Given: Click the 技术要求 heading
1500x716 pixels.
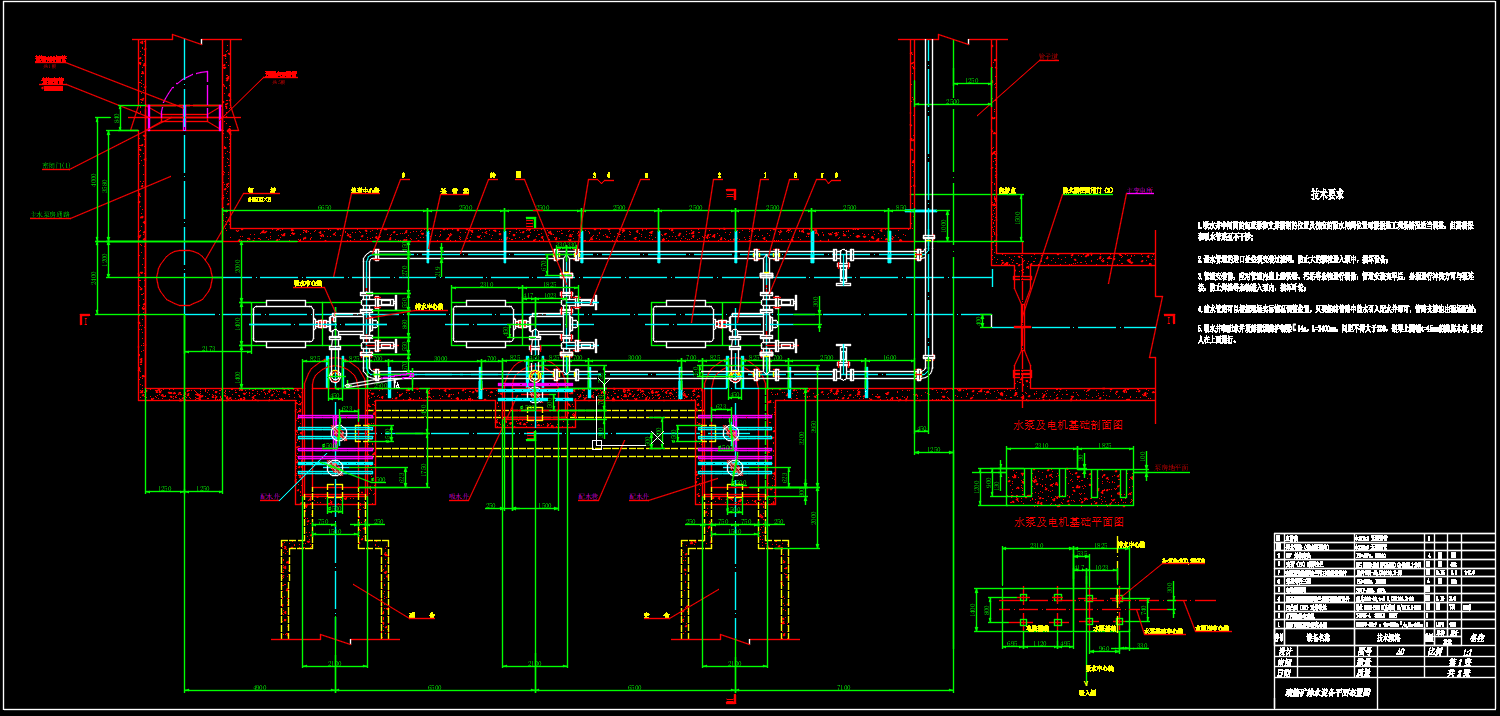Looking at the screenshot, I should [x=1327, y=194].
